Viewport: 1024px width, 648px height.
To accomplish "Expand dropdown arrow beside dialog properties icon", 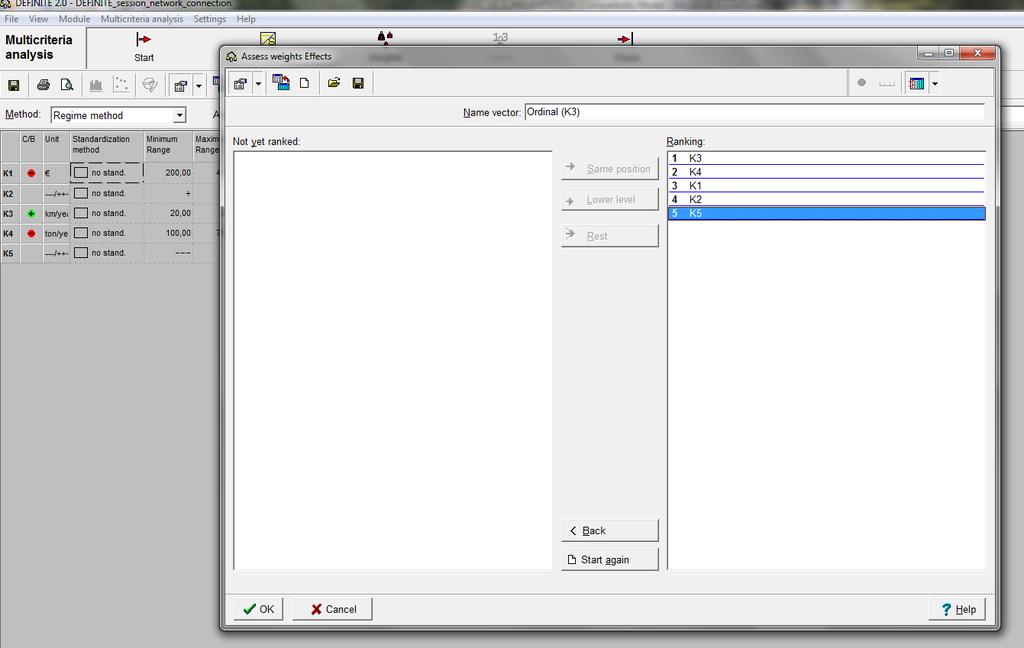I will [258, 84].
